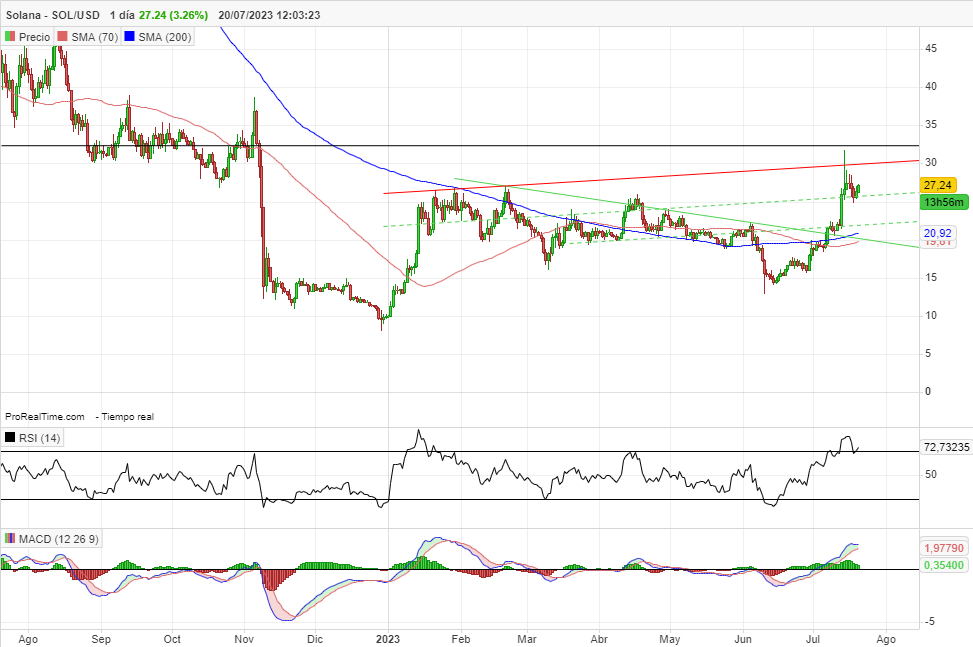Viewport: 973px width, 647px height.
Task: Click the yellow 27,24 price tag
Action: (938, 185)
